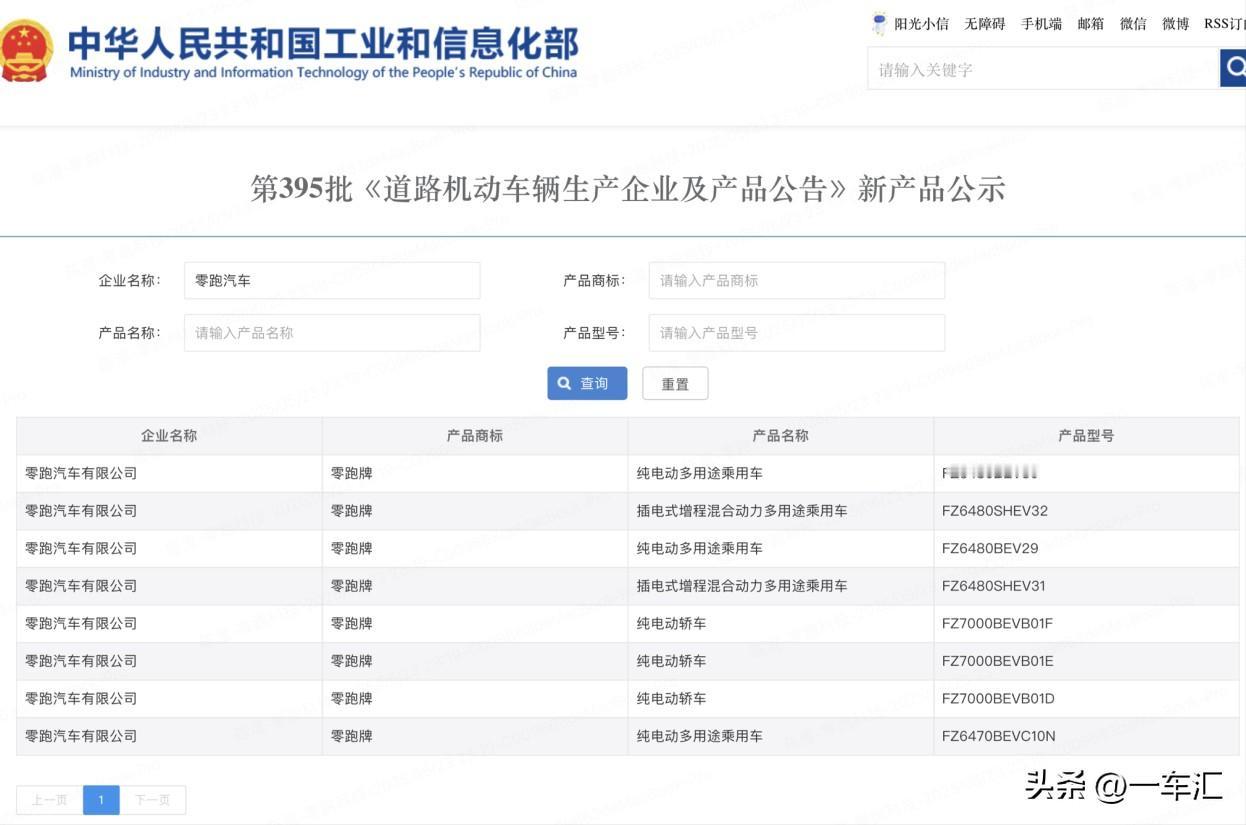1246x825 pixels.
Task: Click the 产品型号 input field
Action: coord(797,333)
